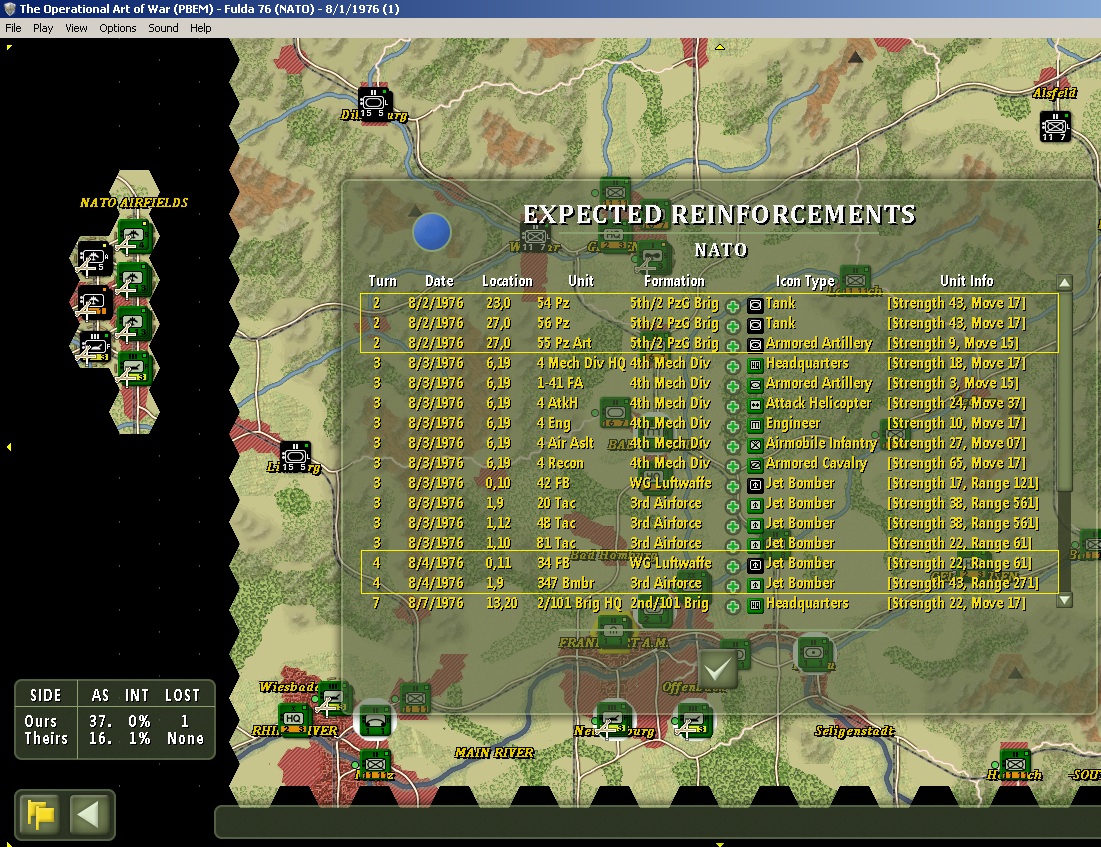The image size is (1101, 847).
Task: Open the Sound menu
Action: (x=163, y=28)
